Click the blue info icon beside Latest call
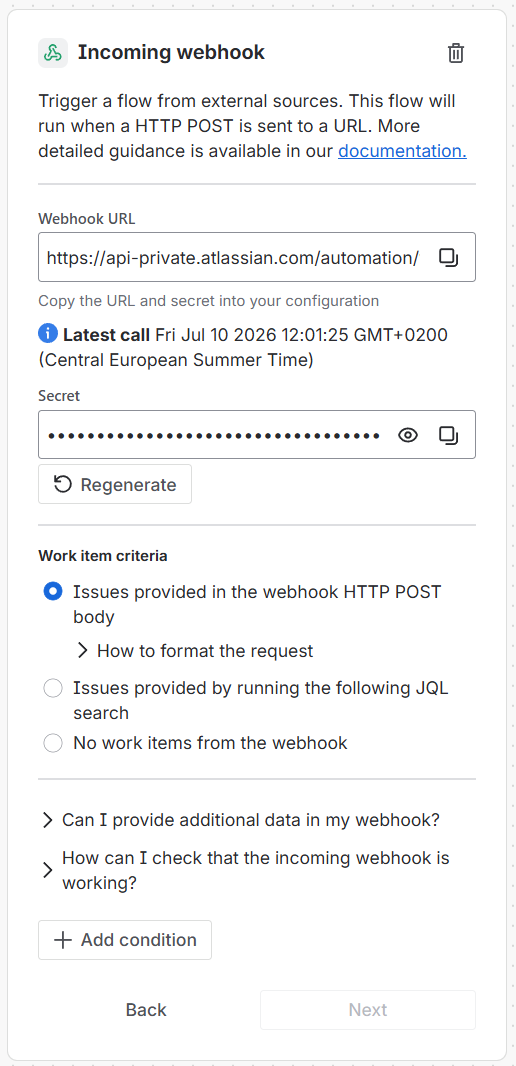Viewport: 516px width, 1066px height. coord(48,334)
